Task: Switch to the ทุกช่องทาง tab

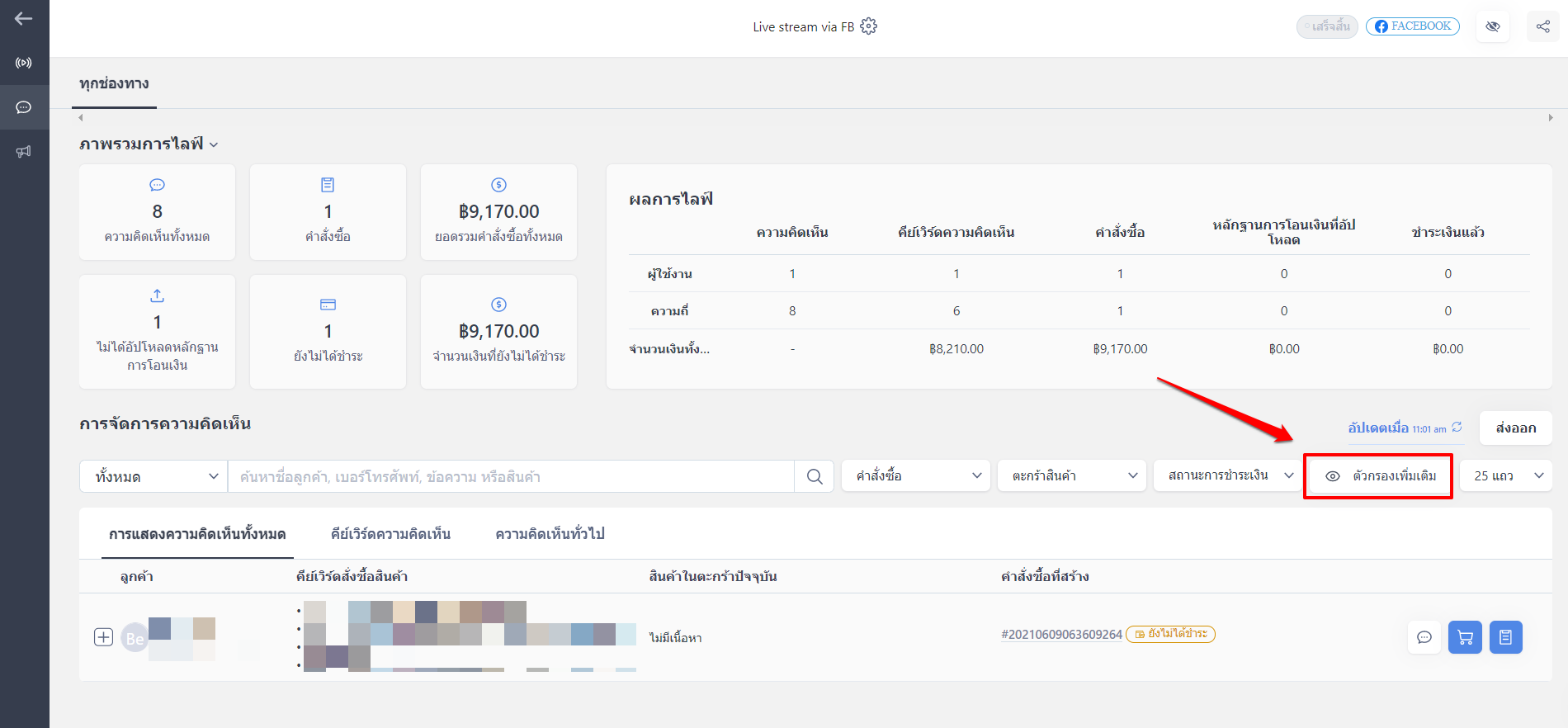Action: [x=114, y=83]
